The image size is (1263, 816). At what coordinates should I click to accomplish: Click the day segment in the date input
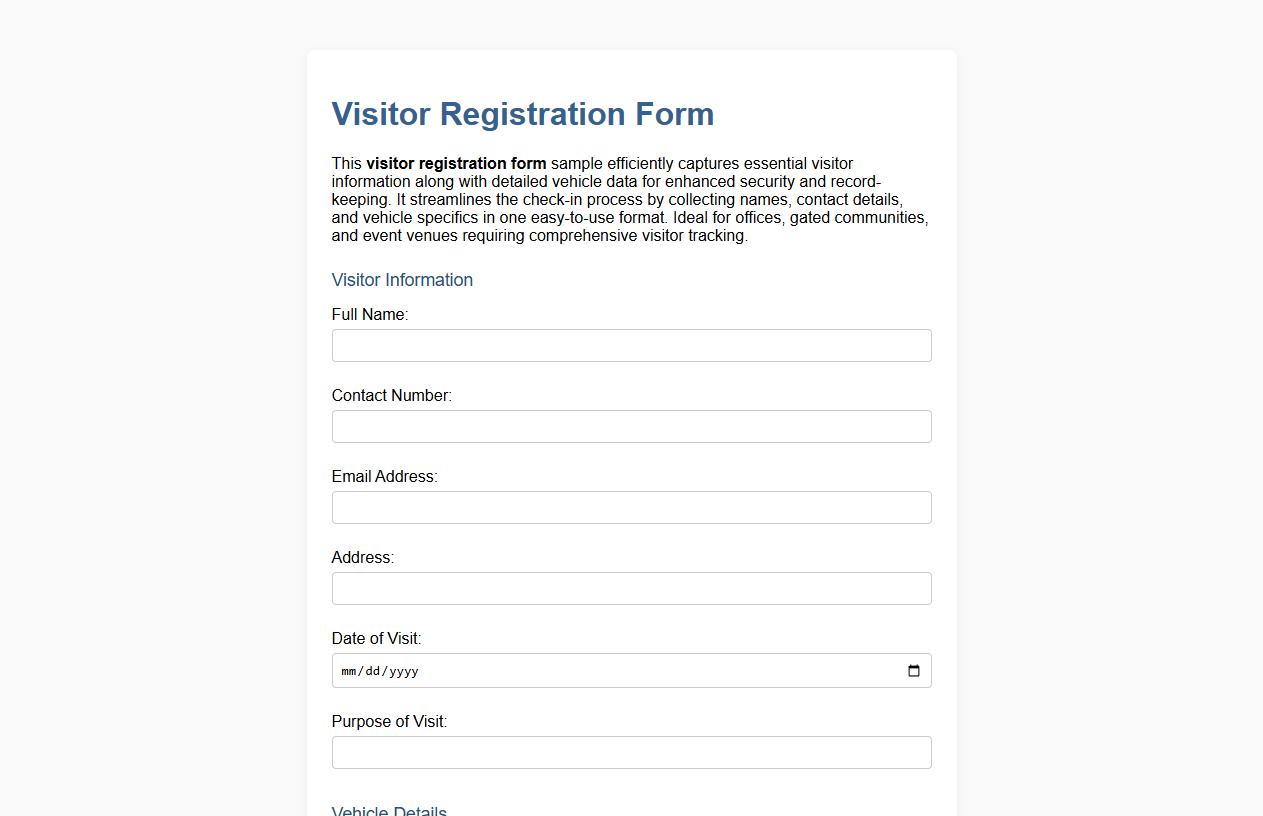click(372, 671)
